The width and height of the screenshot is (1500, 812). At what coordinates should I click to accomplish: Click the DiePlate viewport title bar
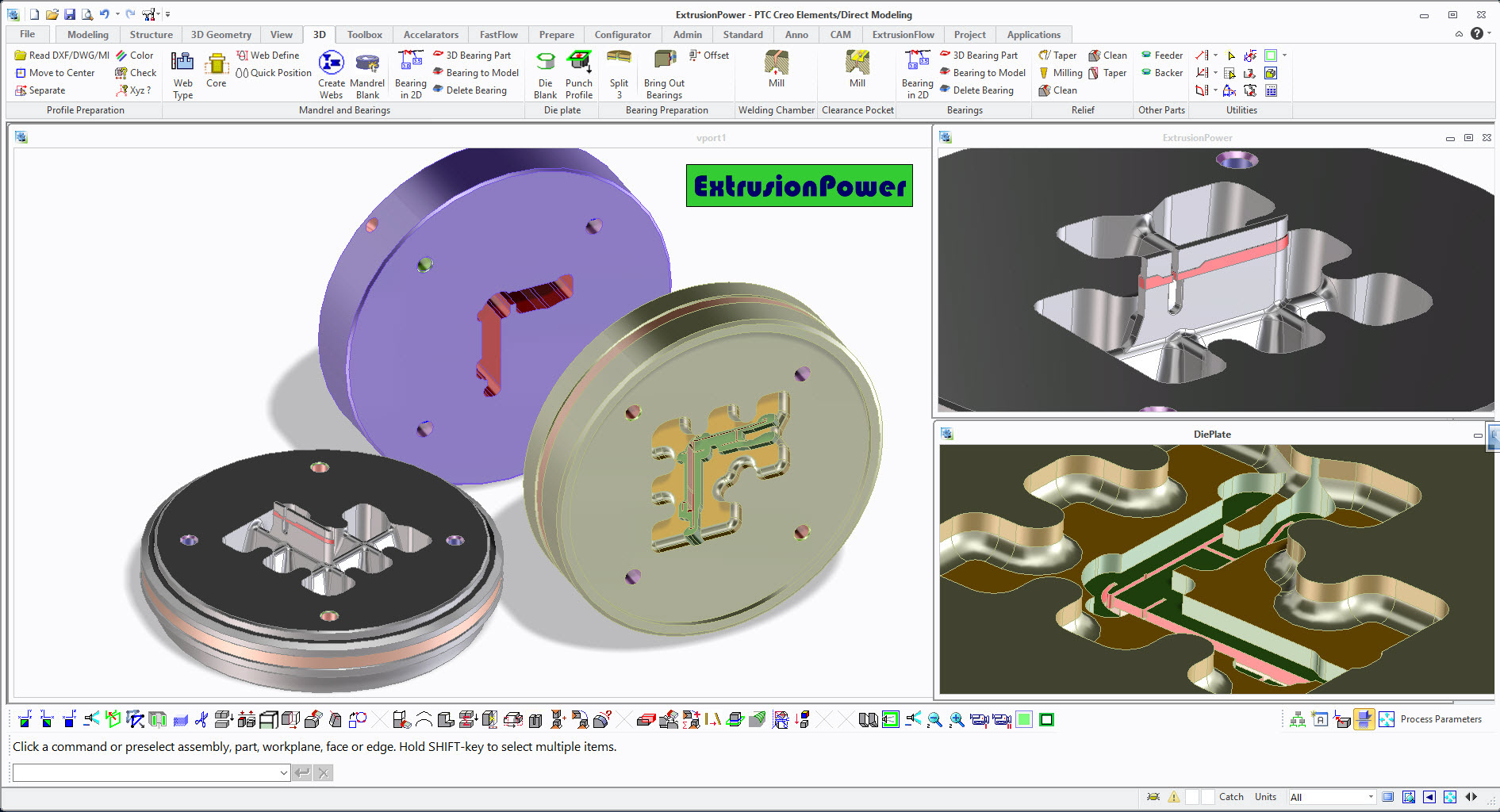[x=1212, y=435]
